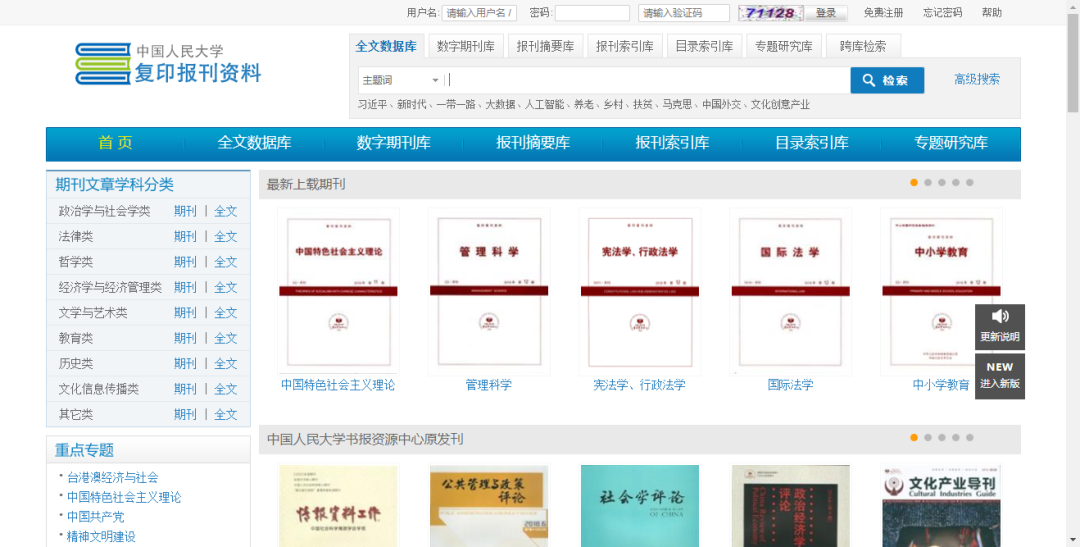The width and height of the screenshot is (1080, 547).
Task: Open the 高级搜索 advanced search link
Action: coord(977,79)
